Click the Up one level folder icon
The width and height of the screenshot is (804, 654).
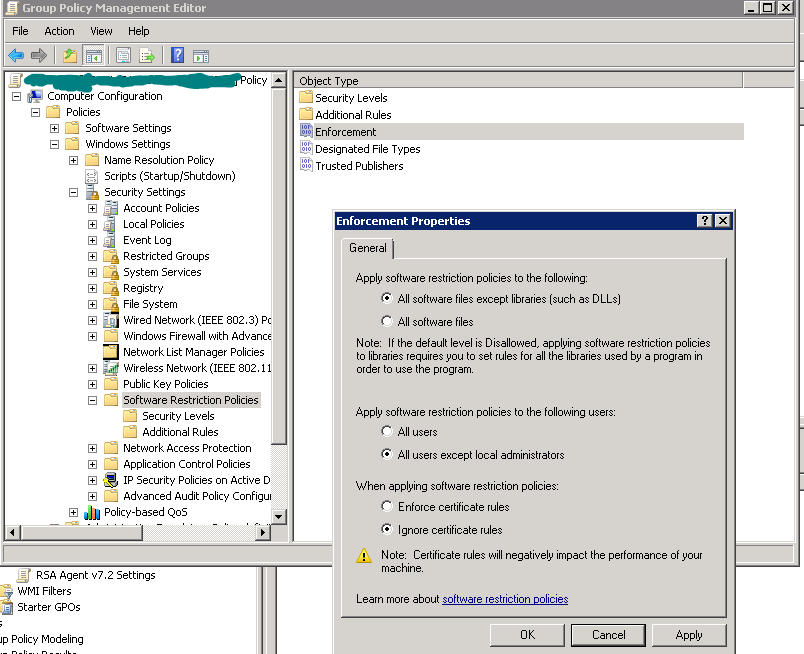tap(69, 55)
